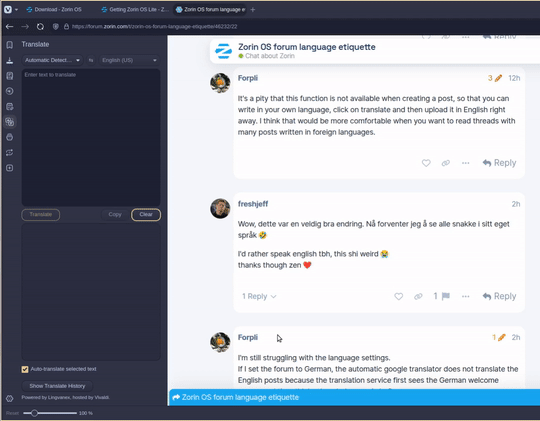Viewport: 540px width, 421px height.
Task: Go forward with the forward arrow
Action: tap(25, 27)
